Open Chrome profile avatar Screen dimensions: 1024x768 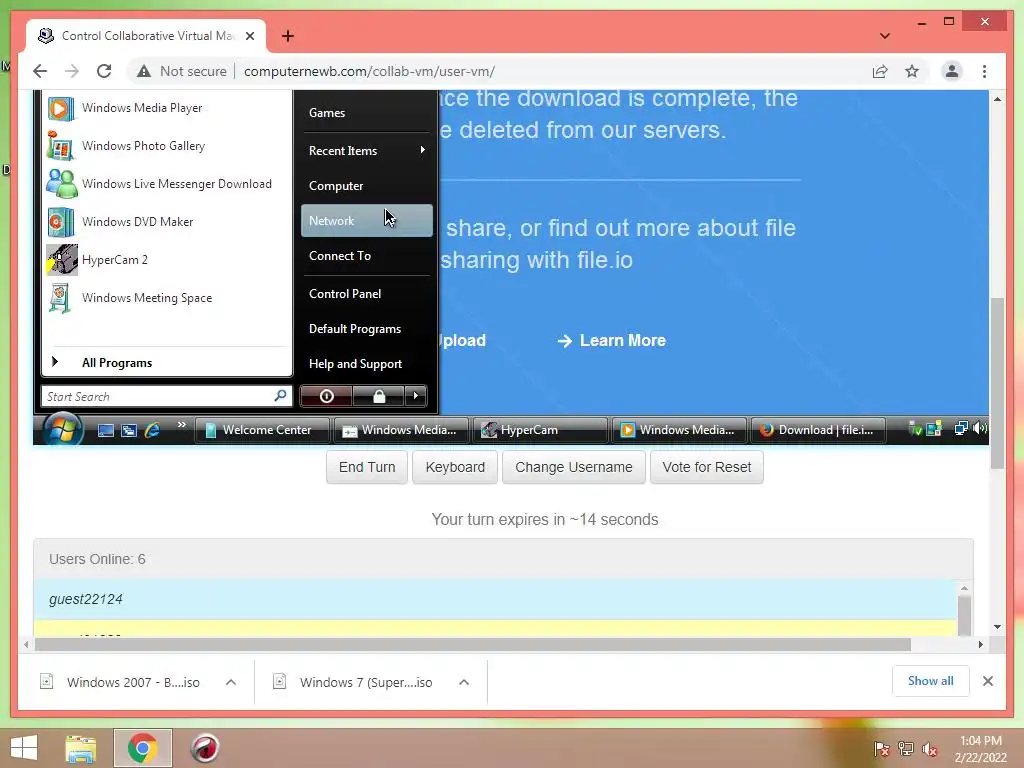[952, 71]
